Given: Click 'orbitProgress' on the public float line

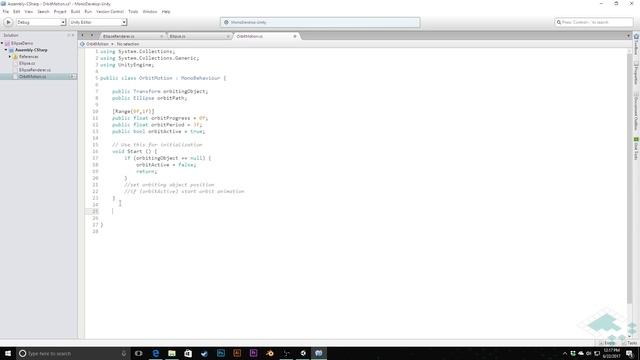Looking at the screenshot, I should [x=171, y=118].
